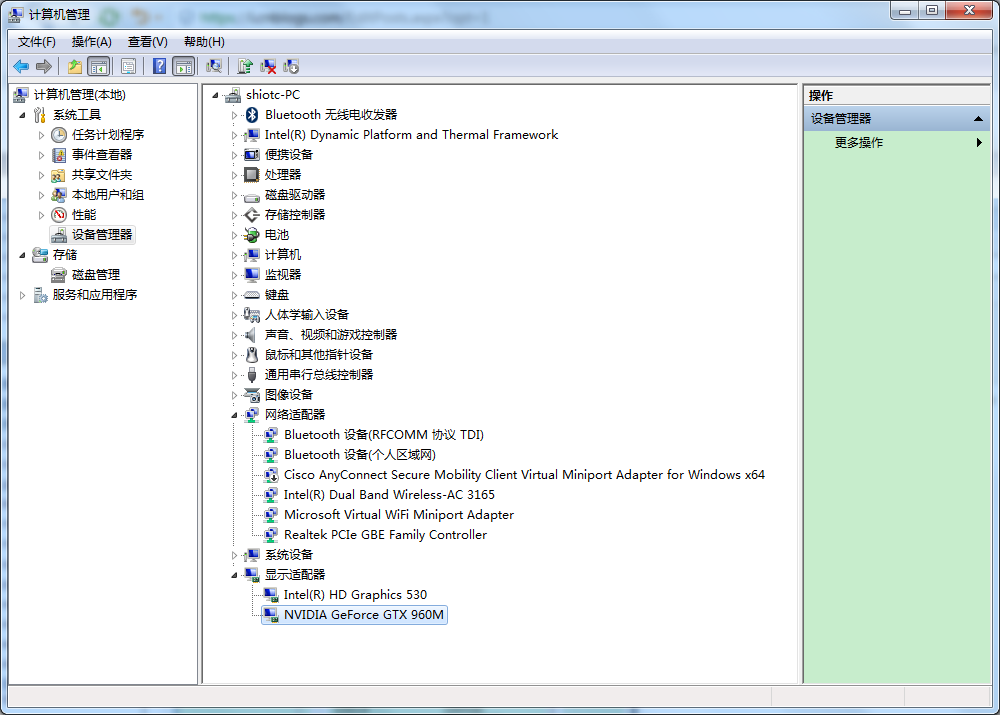
Task: Expand the 性能 node arrow
Action: click(x=41, y=215)
